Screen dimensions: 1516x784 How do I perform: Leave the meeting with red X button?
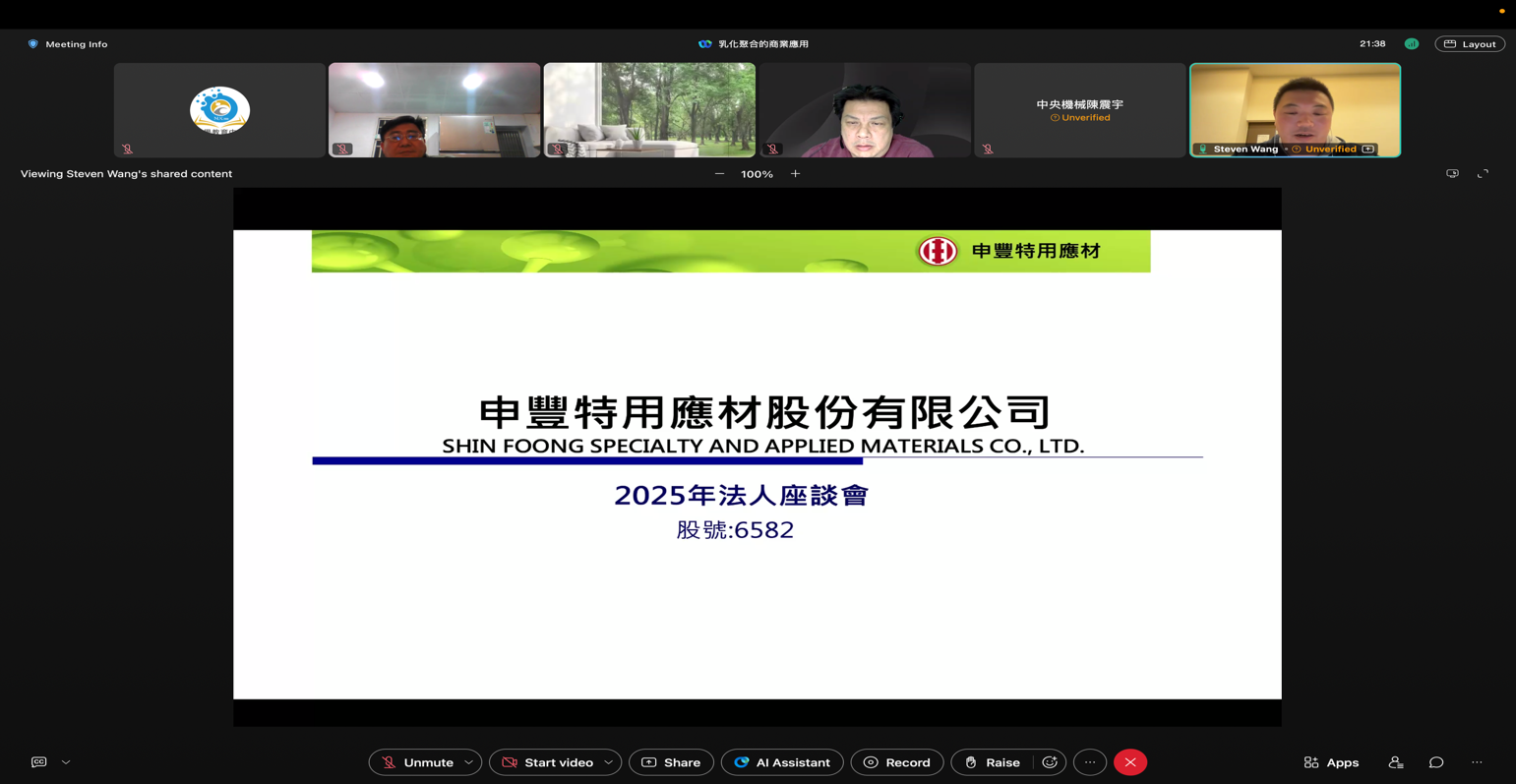coord(1130,762)
